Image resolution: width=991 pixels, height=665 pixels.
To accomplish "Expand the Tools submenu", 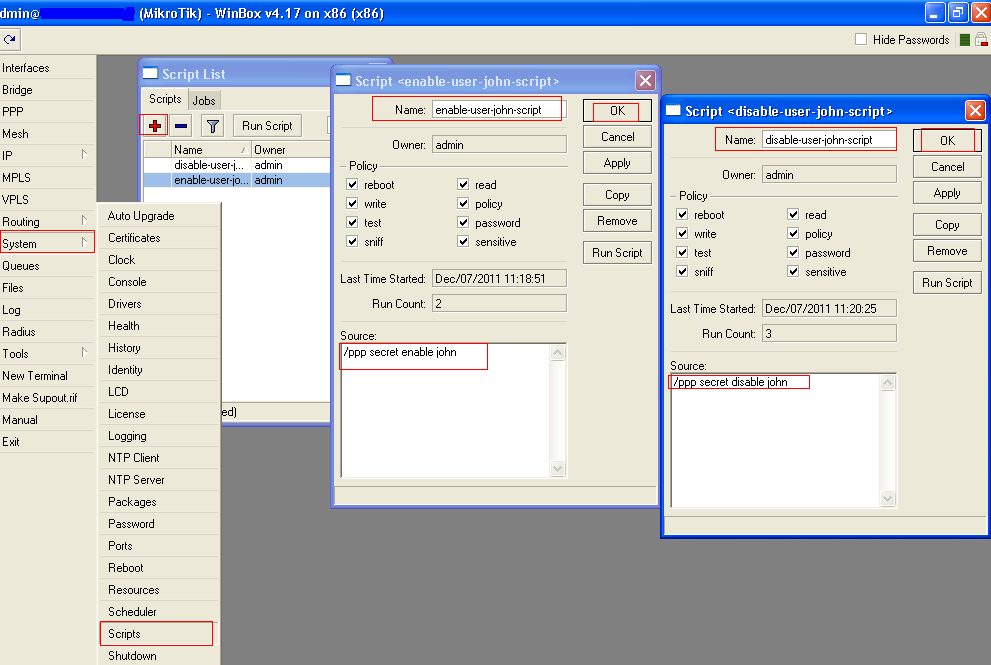I will 84,353.
